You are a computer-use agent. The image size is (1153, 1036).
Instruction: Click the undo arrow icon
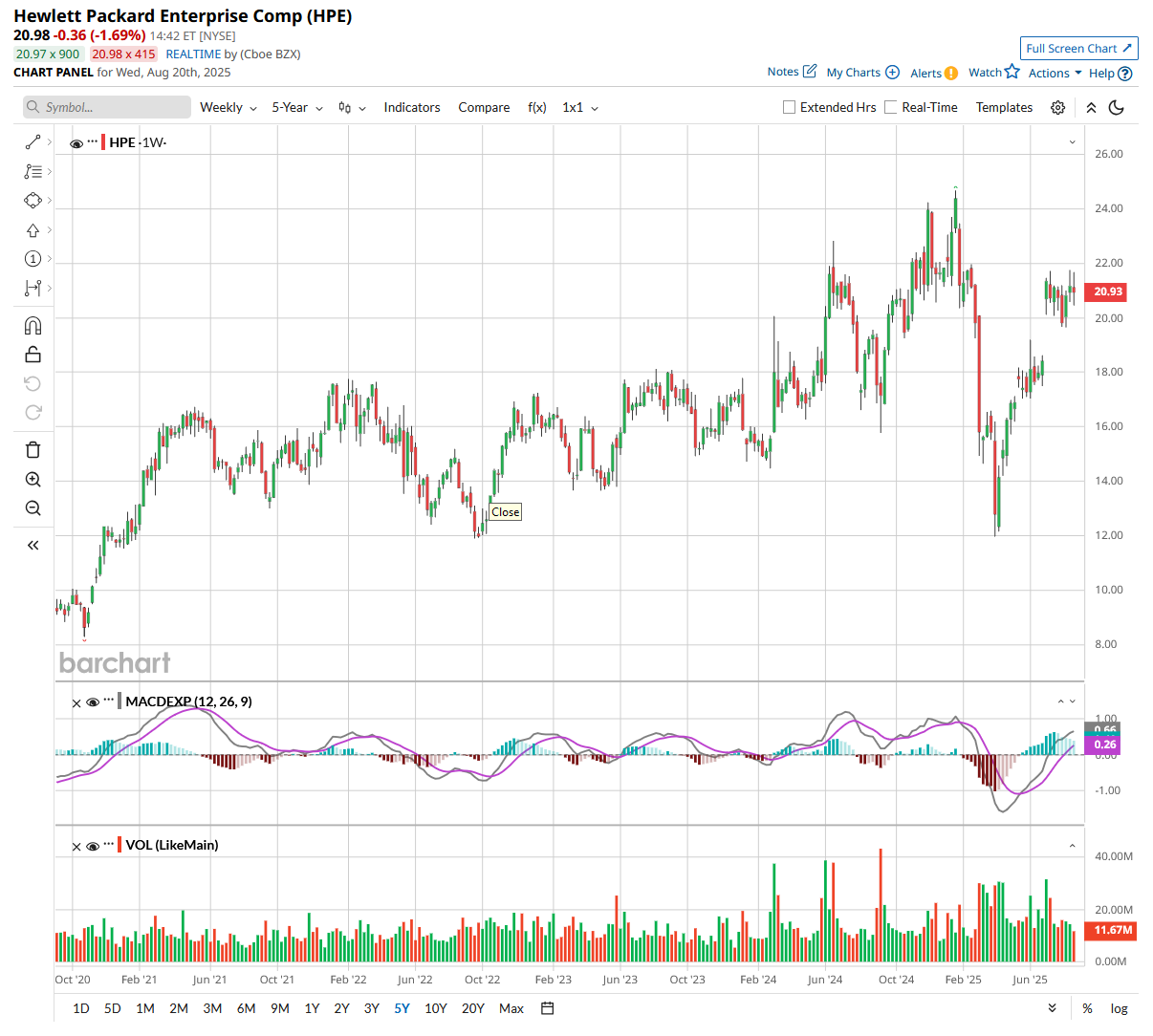[33, 383]
